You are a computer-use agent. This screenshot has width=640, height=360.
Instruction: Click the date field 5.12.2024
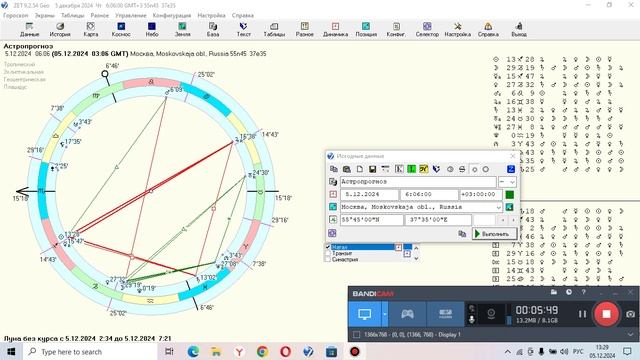(369, 194)
